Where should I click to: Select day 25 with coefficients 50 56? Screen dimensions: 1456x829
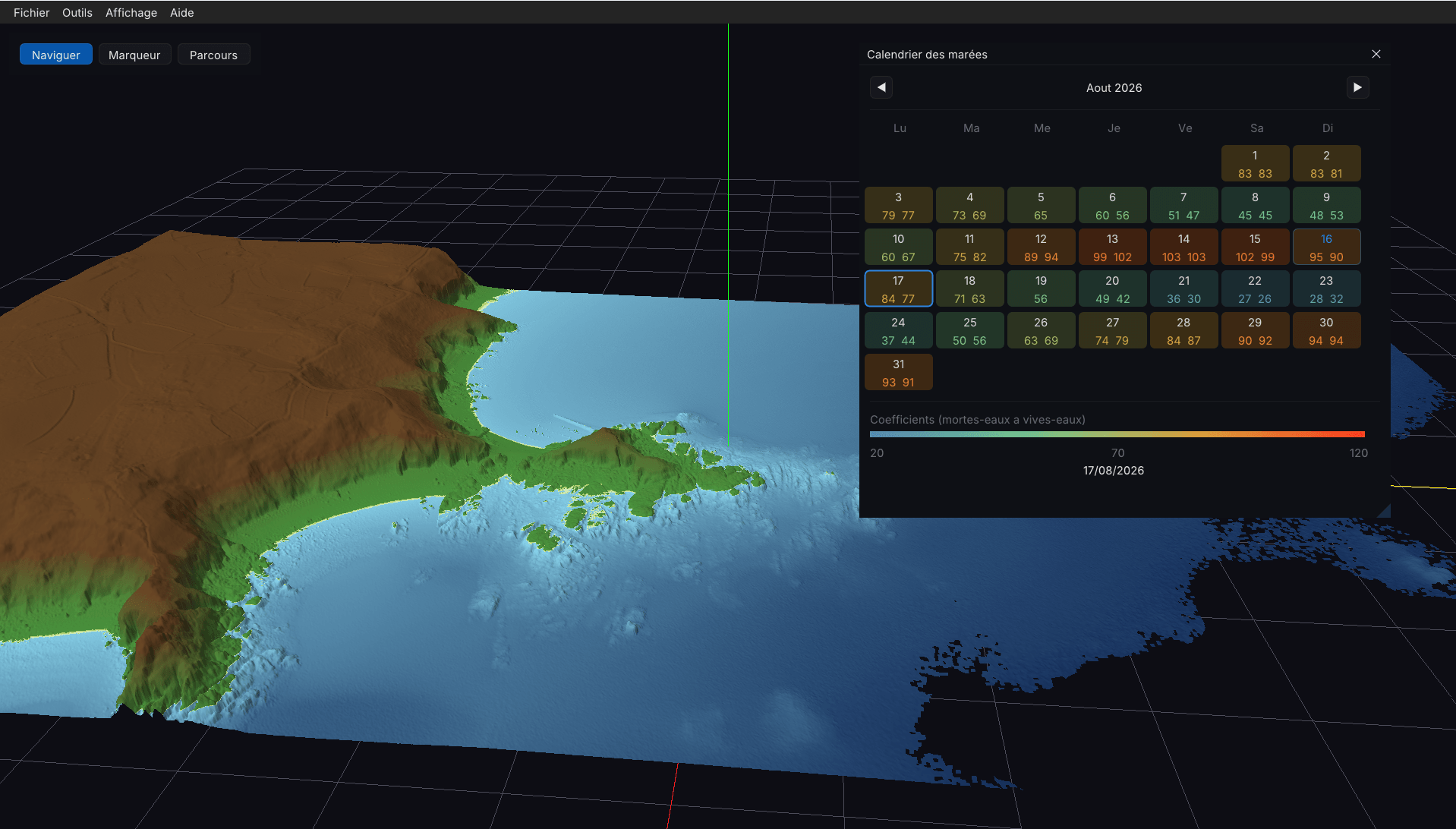tap(969, 331)
